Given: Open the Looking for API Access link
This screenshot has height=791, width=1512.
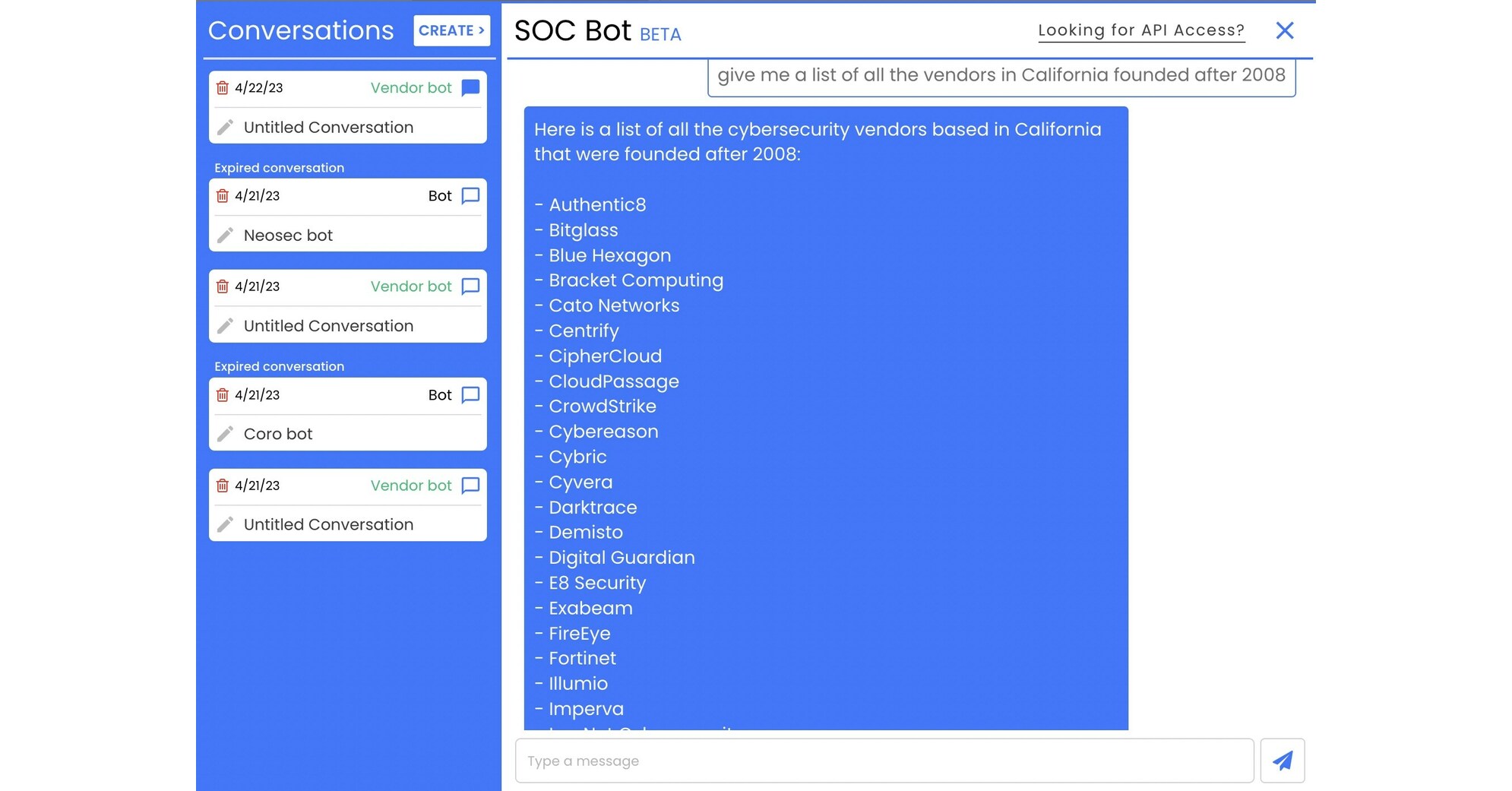Looking at the screenshot, I should coord(1140,30).
